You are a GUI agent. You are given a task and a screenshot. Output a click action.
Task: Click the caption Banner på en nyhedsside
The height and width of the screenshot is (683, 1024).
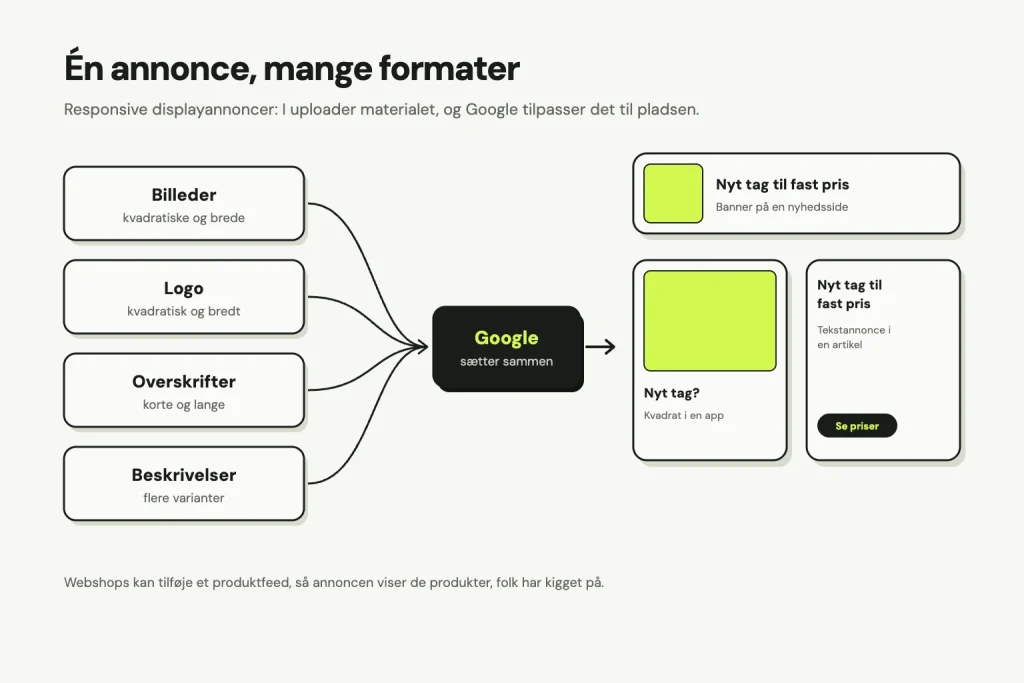click(x=782, y=207)
